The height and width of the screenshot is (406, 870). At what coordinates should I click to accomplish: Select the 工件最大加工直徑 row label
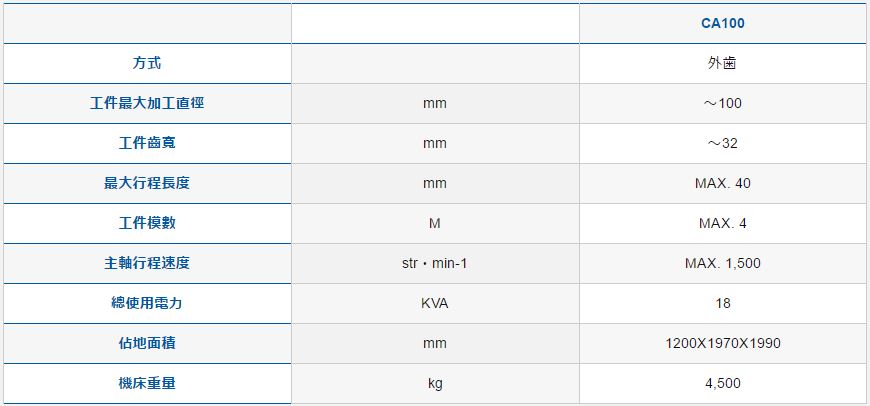(147, 103)
